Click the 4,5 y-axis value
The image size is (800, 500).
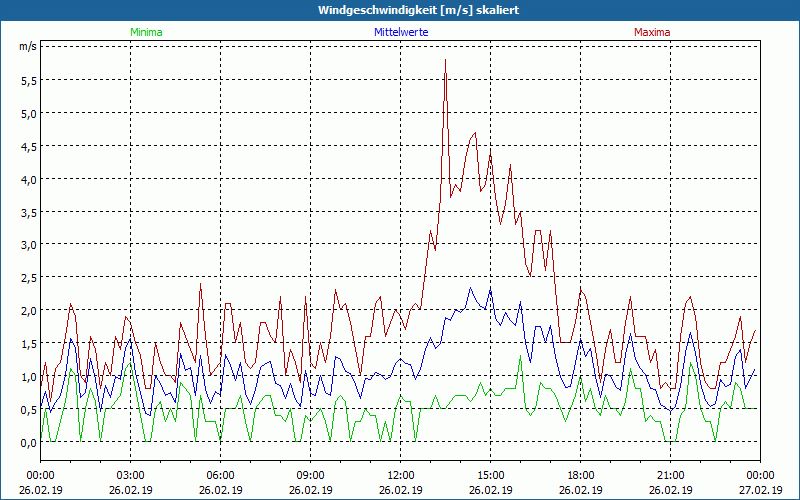[29, 146]
